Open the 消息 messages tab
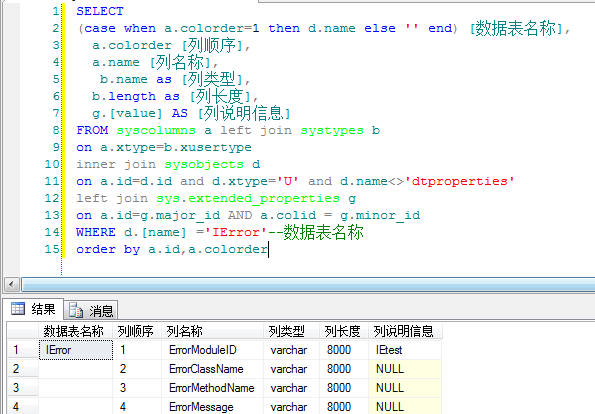The height and width of the screenshot is (414, 595). 91,310
